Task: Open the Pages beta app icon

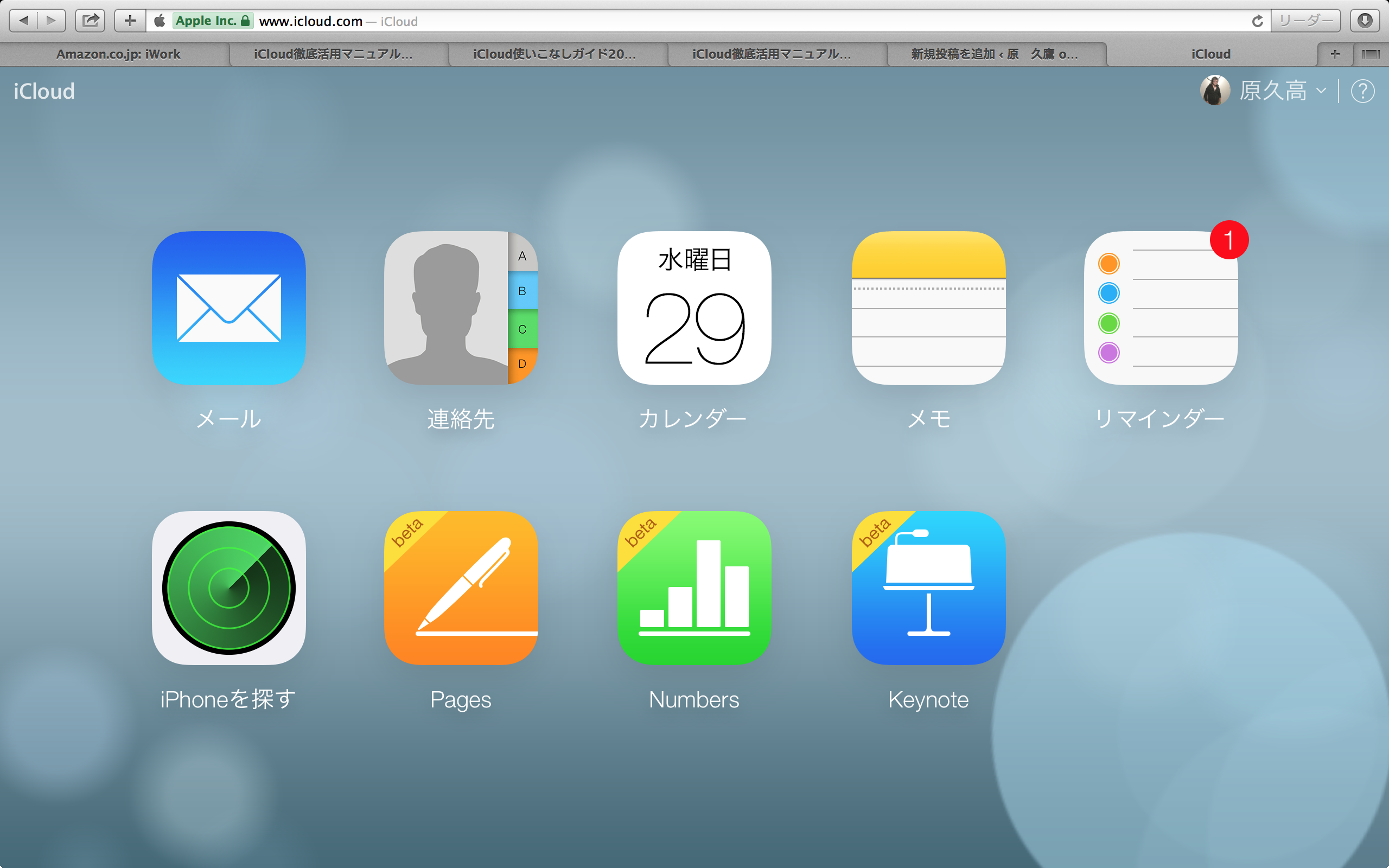Action: pos(461,588)
